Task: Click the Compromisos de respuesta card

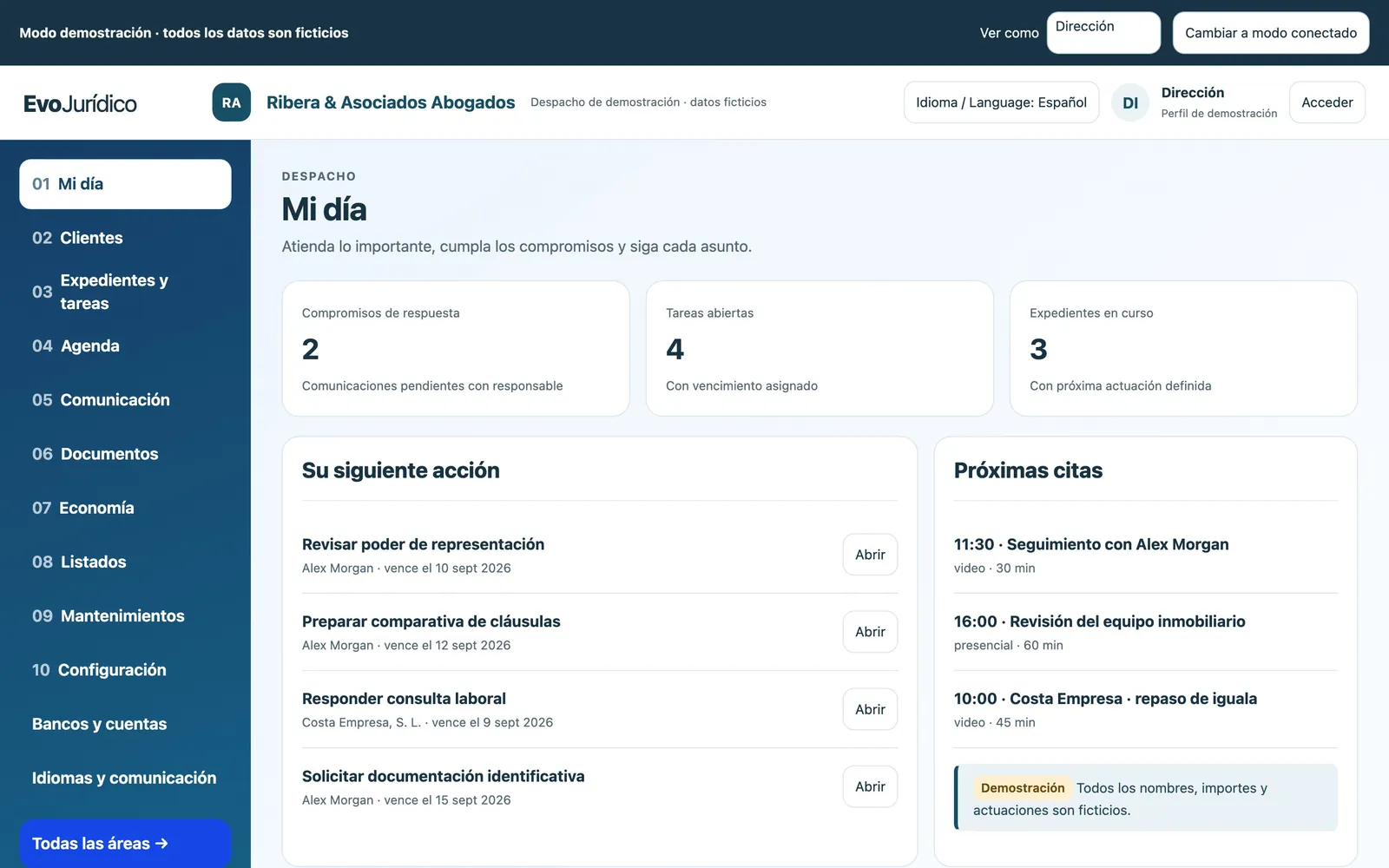Action: [x=456, y=348]
